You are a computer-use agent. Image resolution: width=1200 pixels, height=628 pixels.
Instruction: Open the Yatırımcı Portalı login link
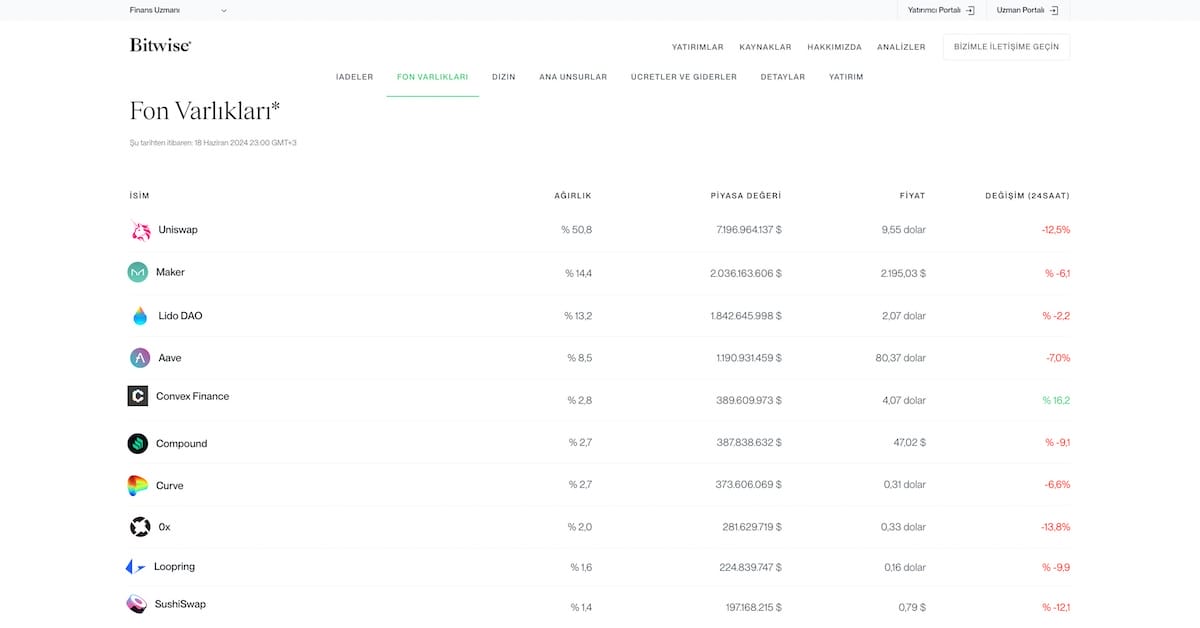pos(940,10)
